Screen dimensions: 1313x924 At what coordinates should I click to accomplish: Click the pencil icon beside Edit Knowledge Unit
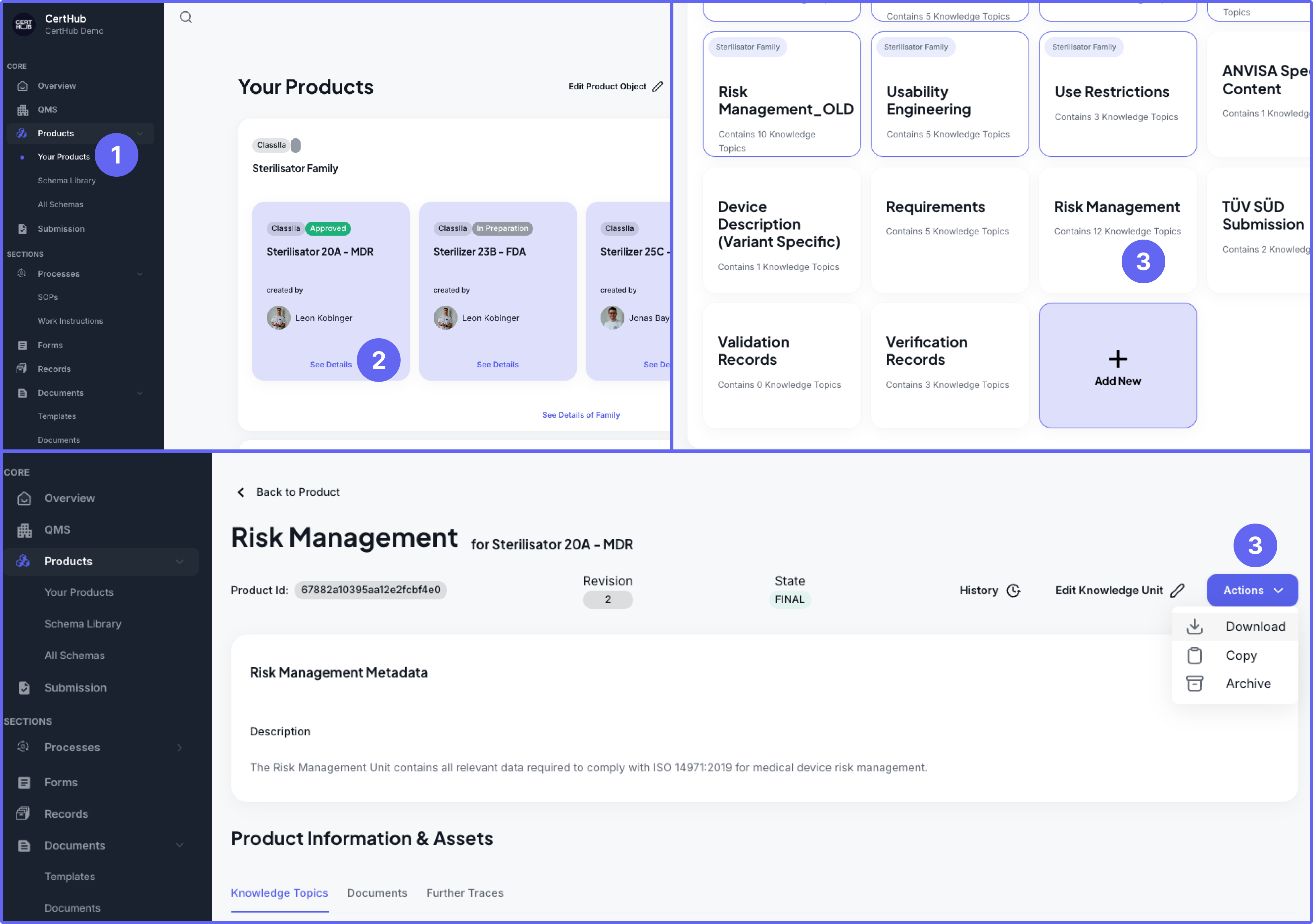click(x=1178, y=590)
